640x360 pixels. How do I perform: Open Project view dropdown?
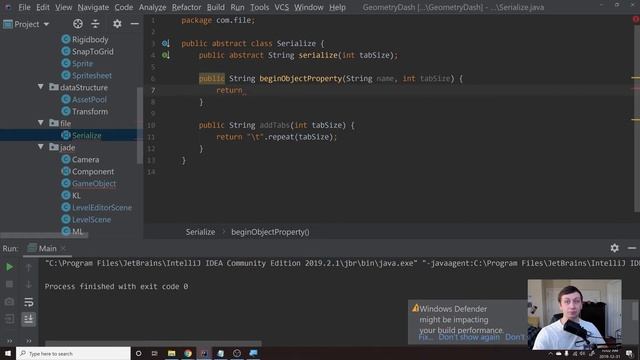[x=26, y=24]
